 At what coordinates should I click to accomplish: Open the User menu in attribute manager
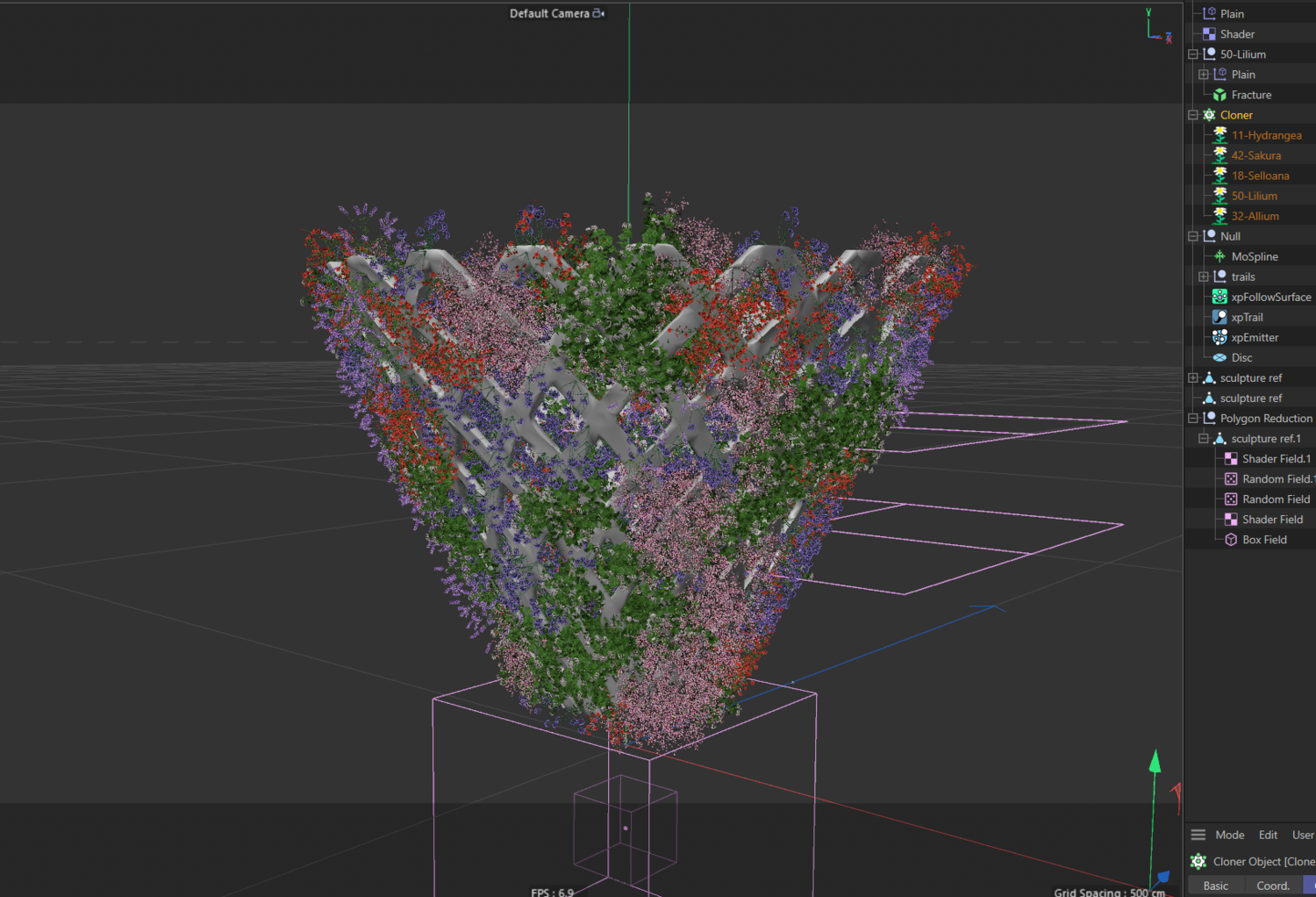pyautogui.click(x=1303, y=835)
